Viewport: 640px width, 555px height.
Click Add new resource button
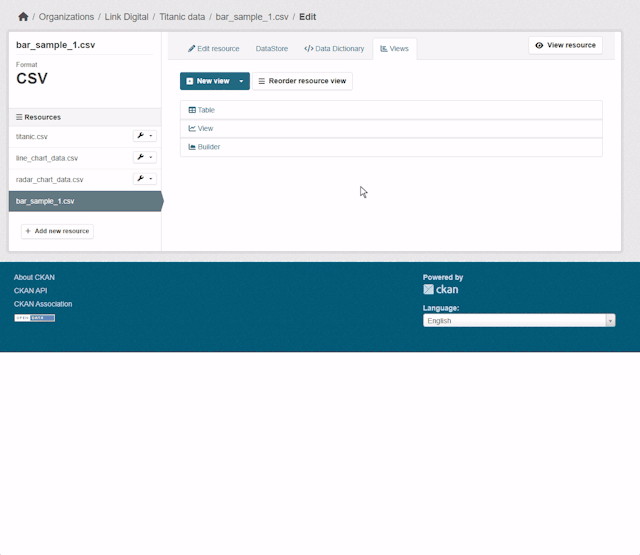(x=57, y=231)
